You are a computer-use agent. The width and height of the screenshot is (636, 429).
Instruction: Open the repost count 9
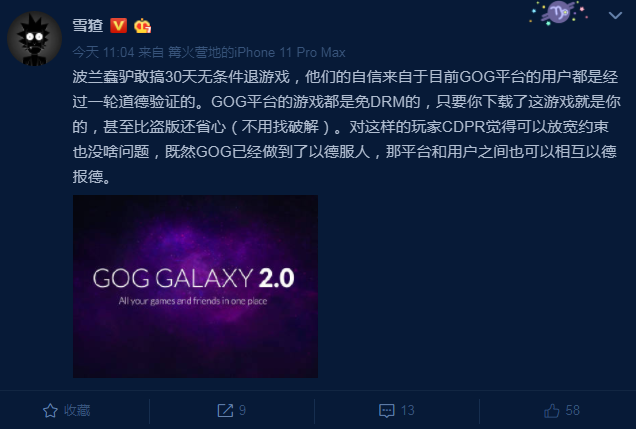(x=242, y=410)
